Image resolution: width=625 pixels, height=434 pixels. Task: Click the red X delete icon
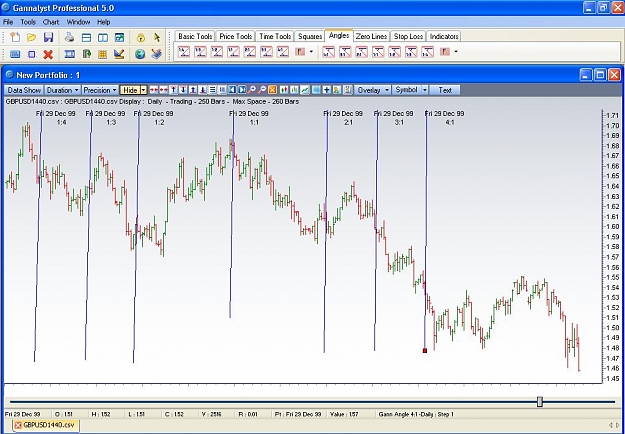coord(48,54)
